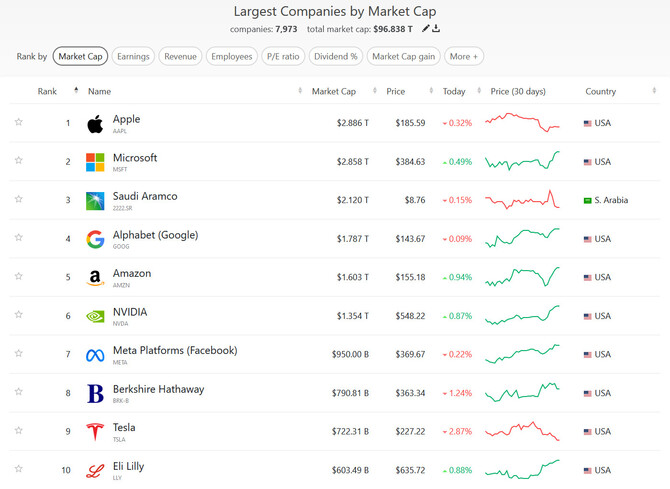This screenshot has width=670, height=489.
Task: Toggle favorite star for Saudi Aramco
Action: tap(18, 199)
